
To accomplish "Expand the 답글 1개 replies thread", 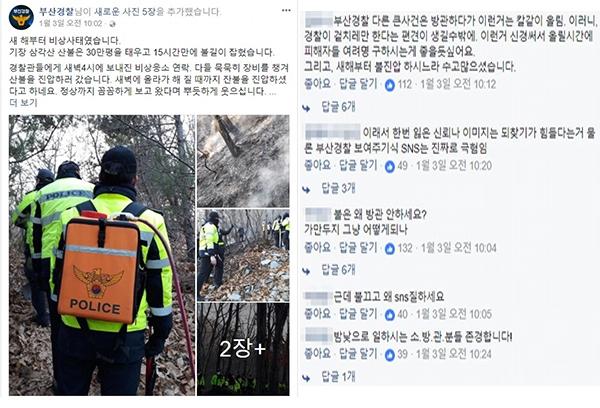I will click(338, 377).
